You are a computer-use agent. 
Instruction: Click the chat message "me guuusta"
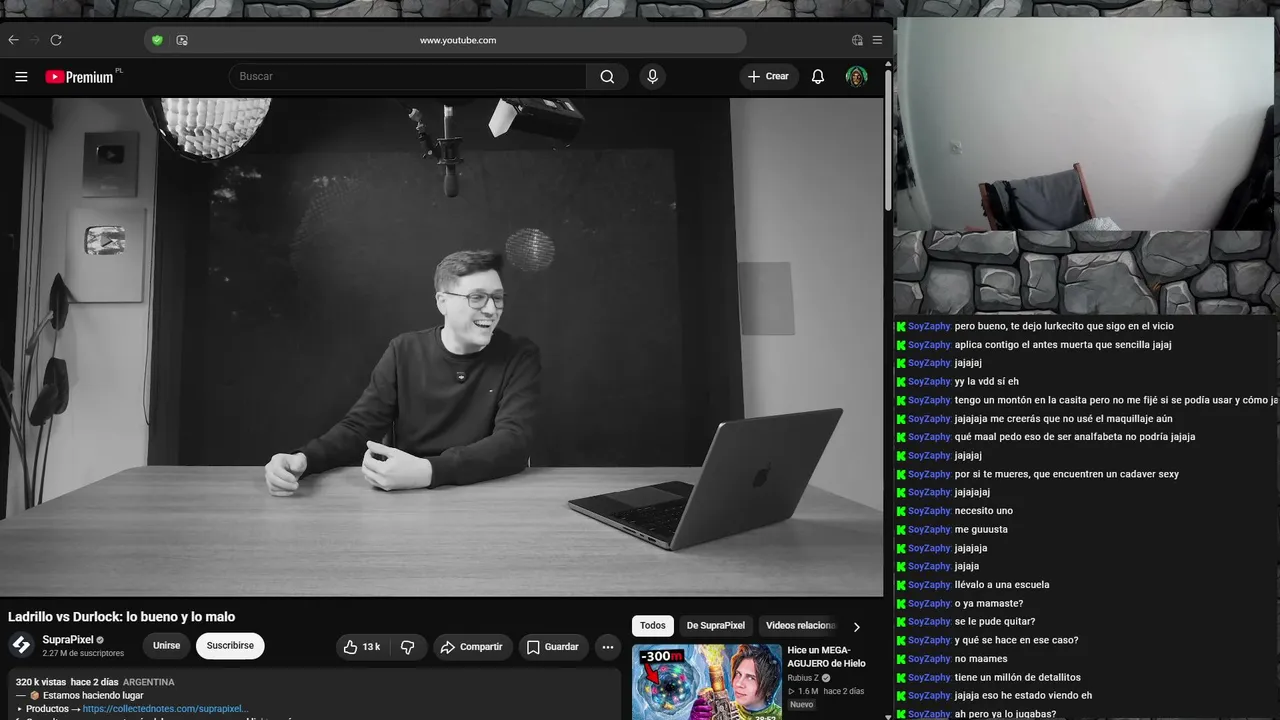[x=981, y=530]
